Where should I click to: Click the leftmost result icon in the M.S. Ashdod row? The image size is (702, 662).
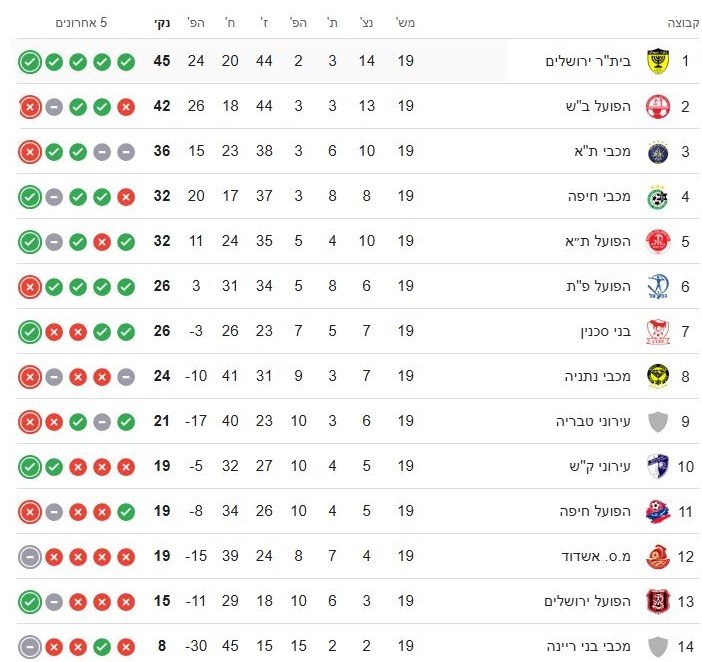(29, 557)
